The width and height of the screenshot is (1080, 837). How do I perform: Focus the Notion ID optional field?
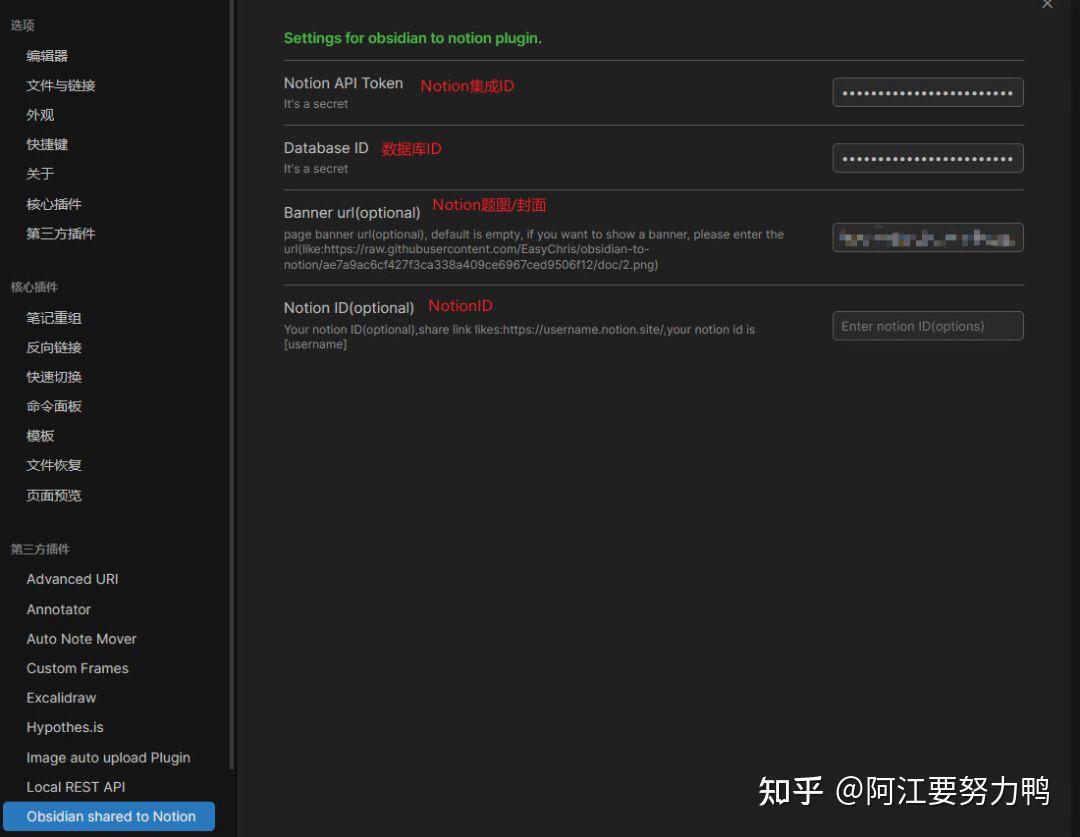pos(928,326)
